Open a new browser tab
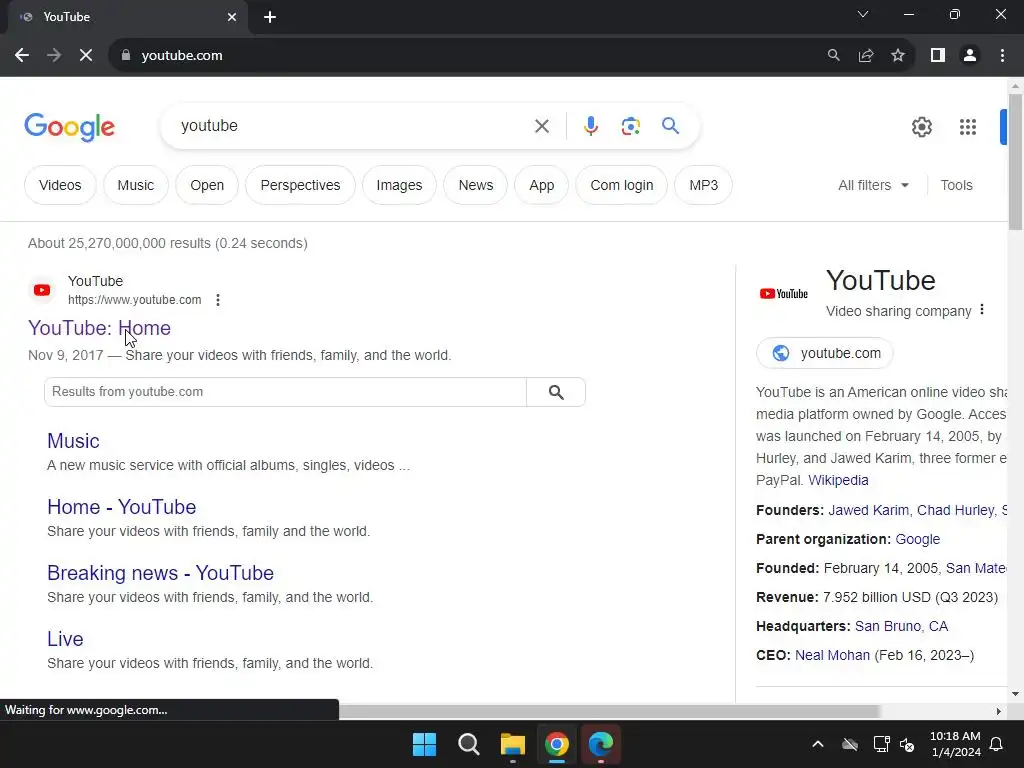 point(270,17)
